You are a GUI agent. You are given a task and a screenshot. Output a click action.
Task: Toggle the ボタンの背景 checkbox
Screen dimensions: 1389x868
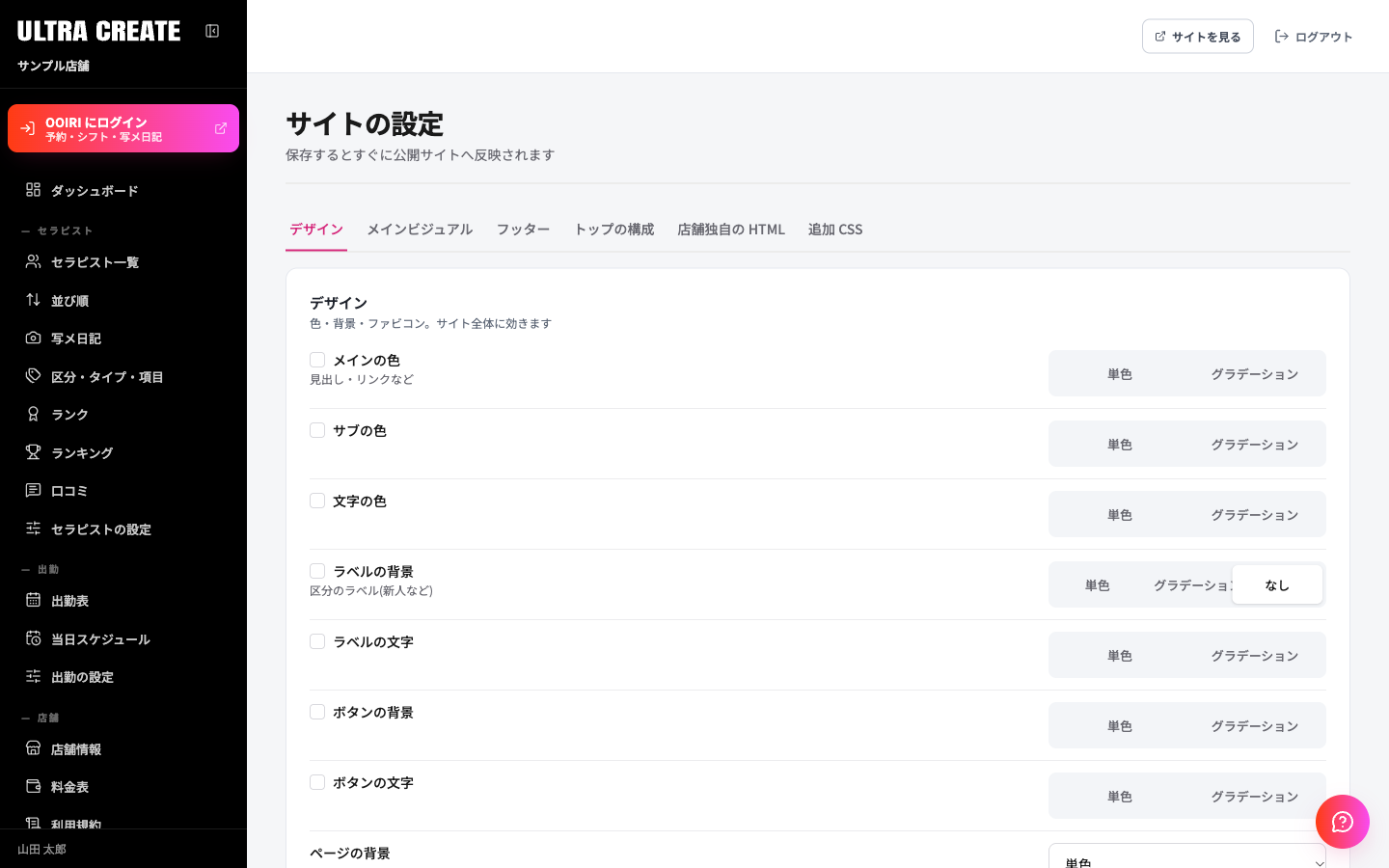(317, 712)
